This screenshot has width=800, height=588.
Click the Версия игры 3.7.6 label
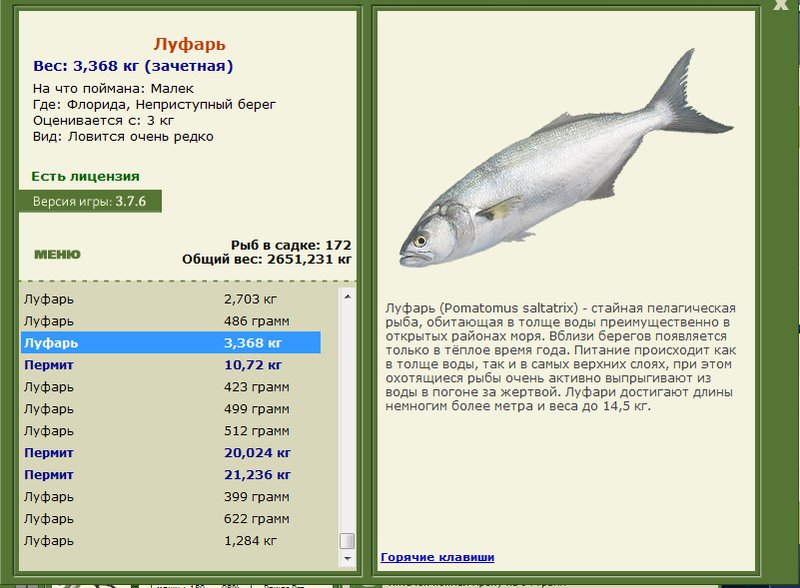pos(90,201)
